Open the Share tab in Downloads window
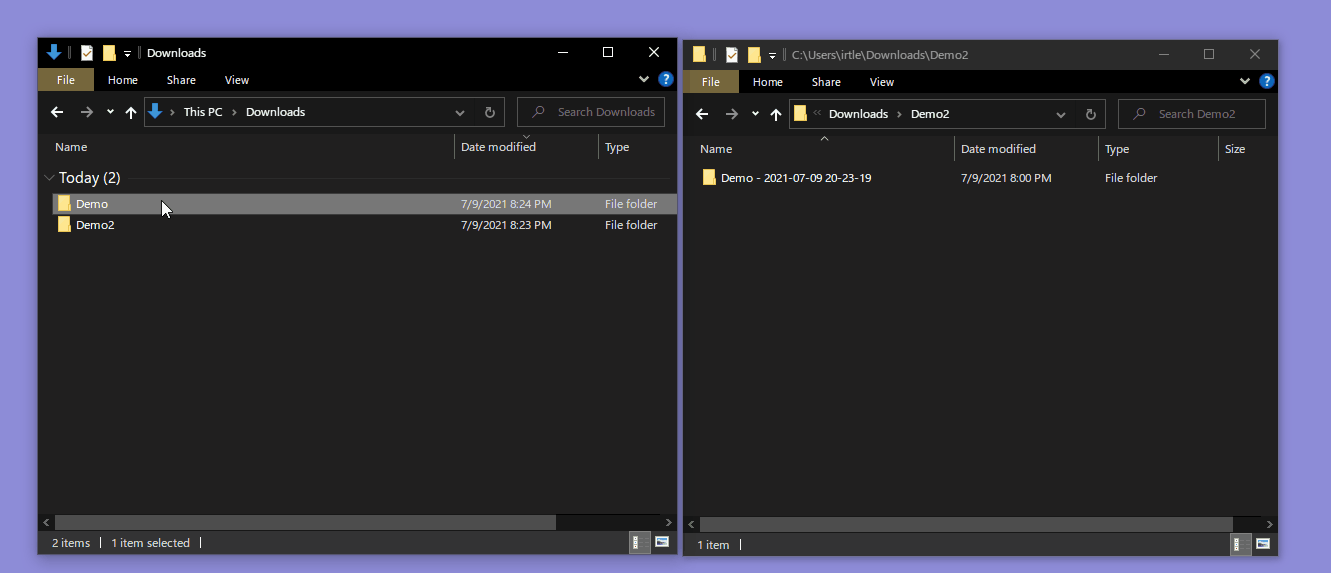Image resolution: width=1331 pixels, height=573 pixels. pos(181,80)
